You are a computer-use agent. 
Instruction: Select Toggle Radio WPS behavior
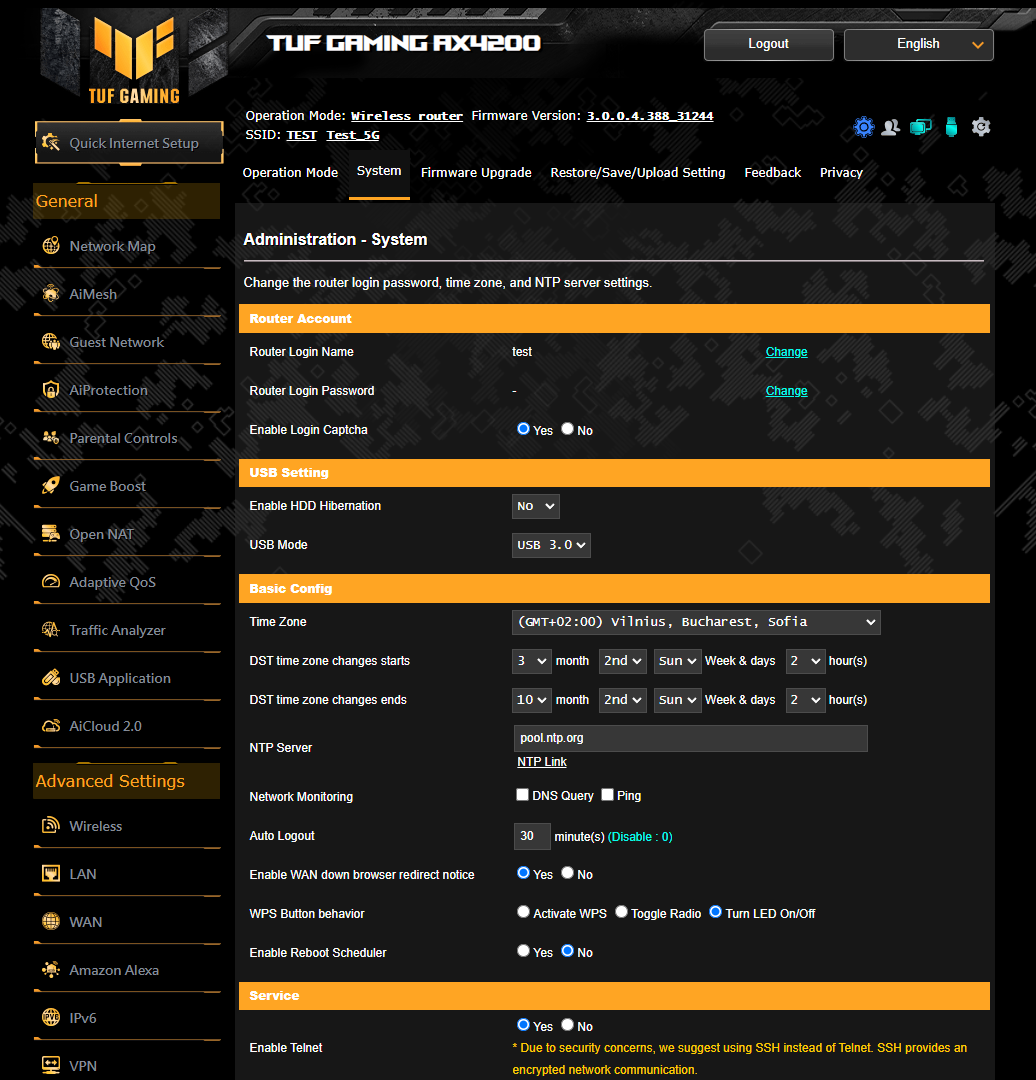[x=621, y=913]
